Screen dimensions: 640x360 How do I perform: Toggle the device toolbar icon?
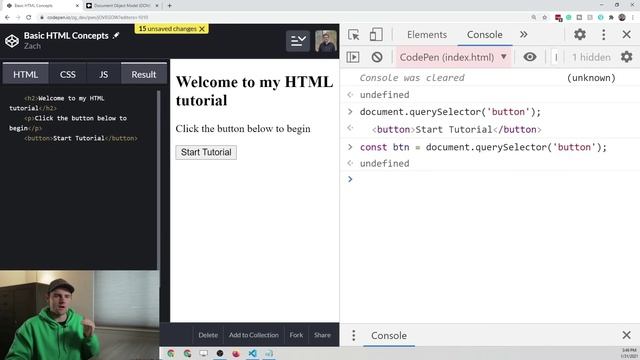point(376,35)
